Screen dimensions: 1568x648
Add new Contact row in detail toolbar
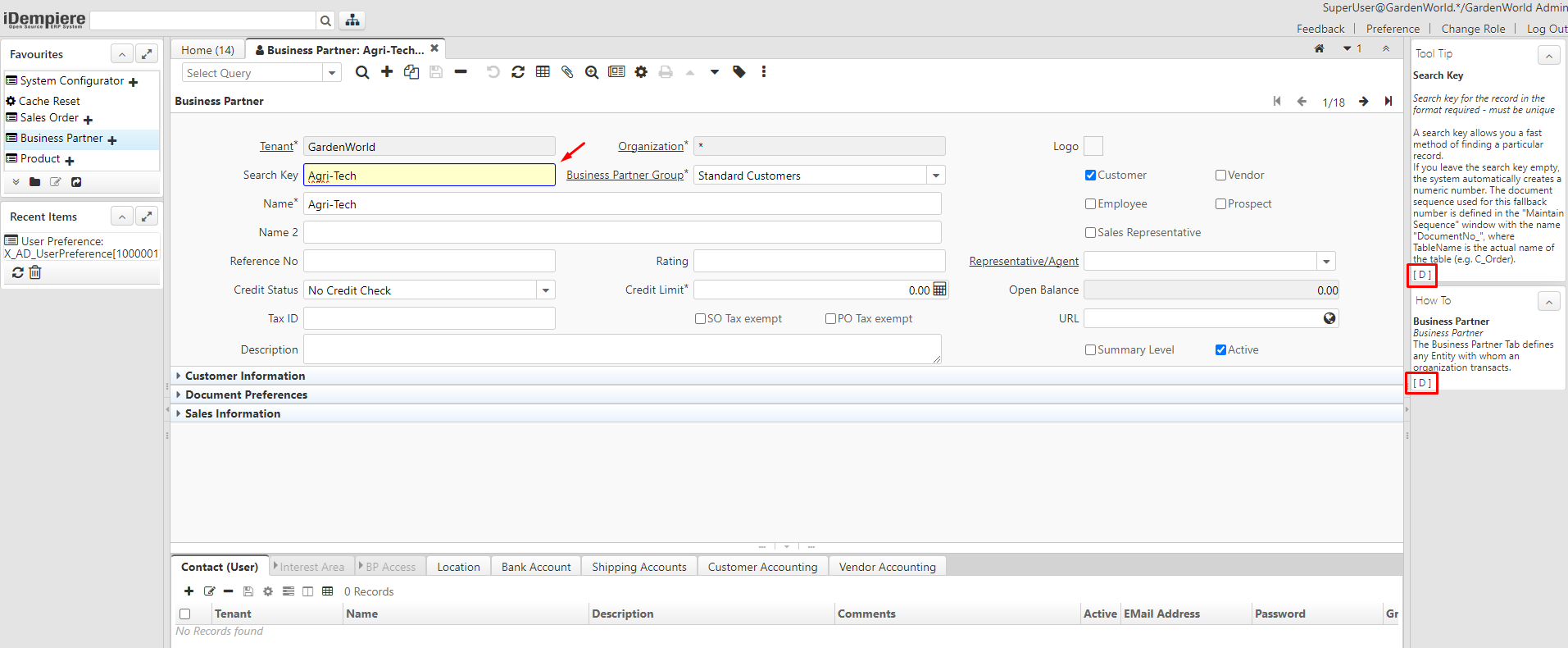point(189,591)
